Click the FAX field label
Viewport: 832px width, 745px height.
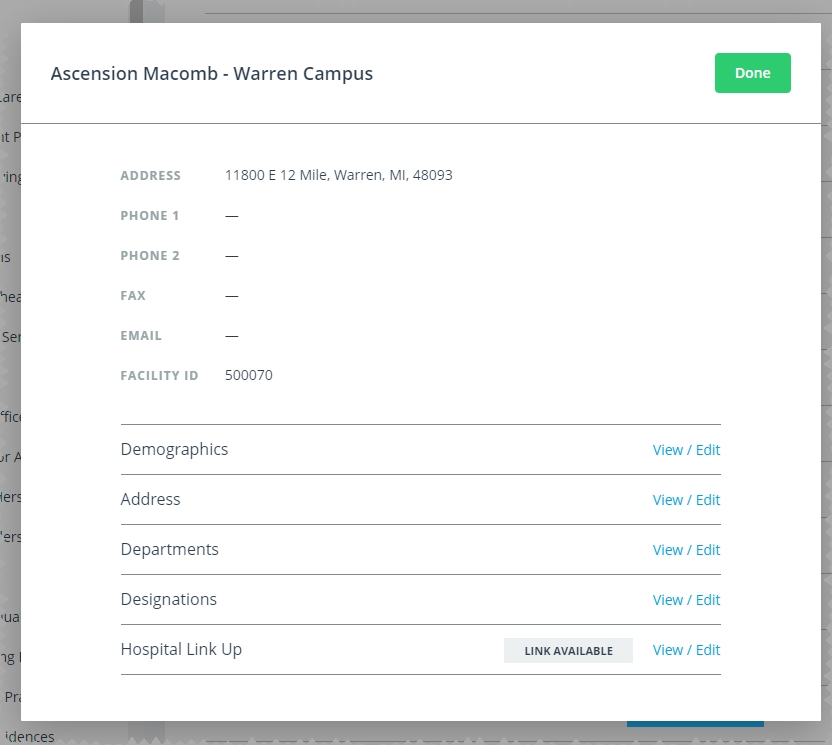click(133, 296)
